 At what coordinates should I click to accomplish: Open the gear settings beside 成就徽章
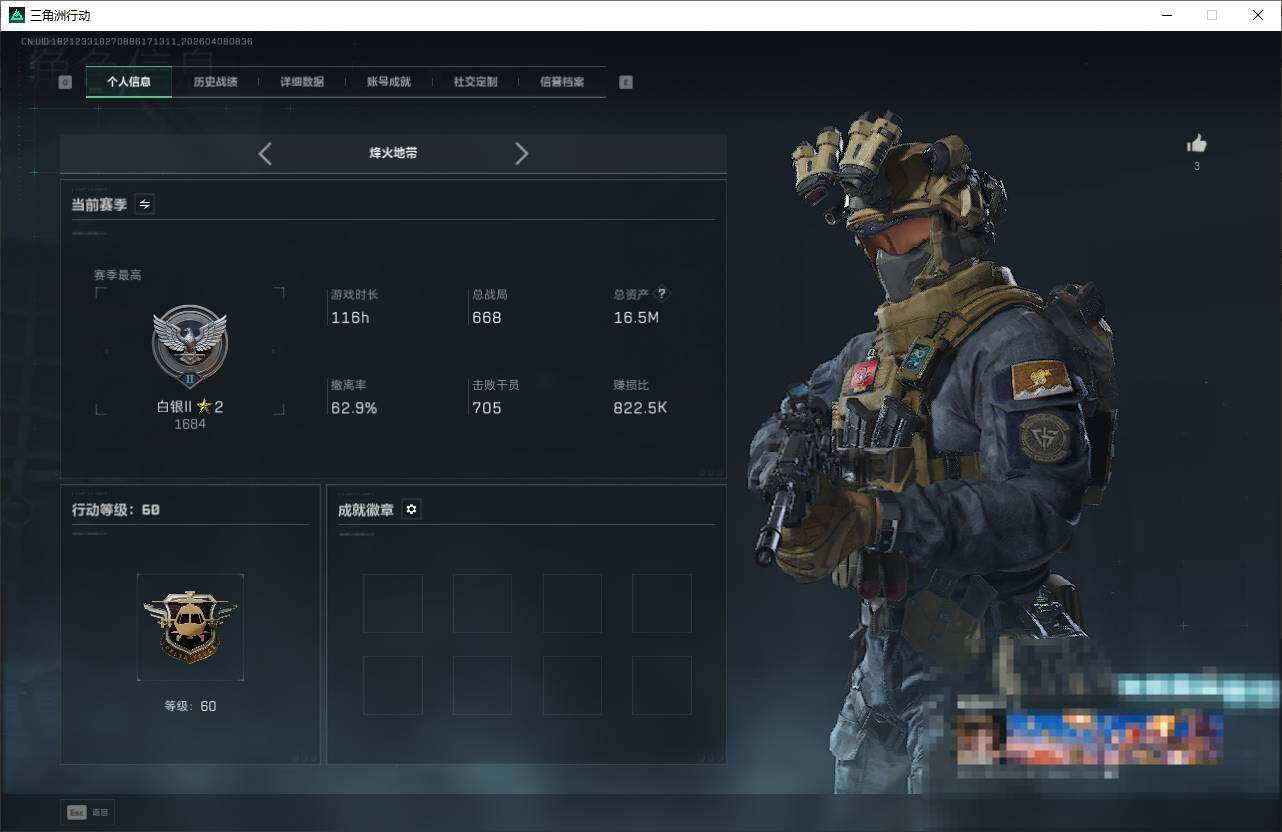[x=411, y=510]
